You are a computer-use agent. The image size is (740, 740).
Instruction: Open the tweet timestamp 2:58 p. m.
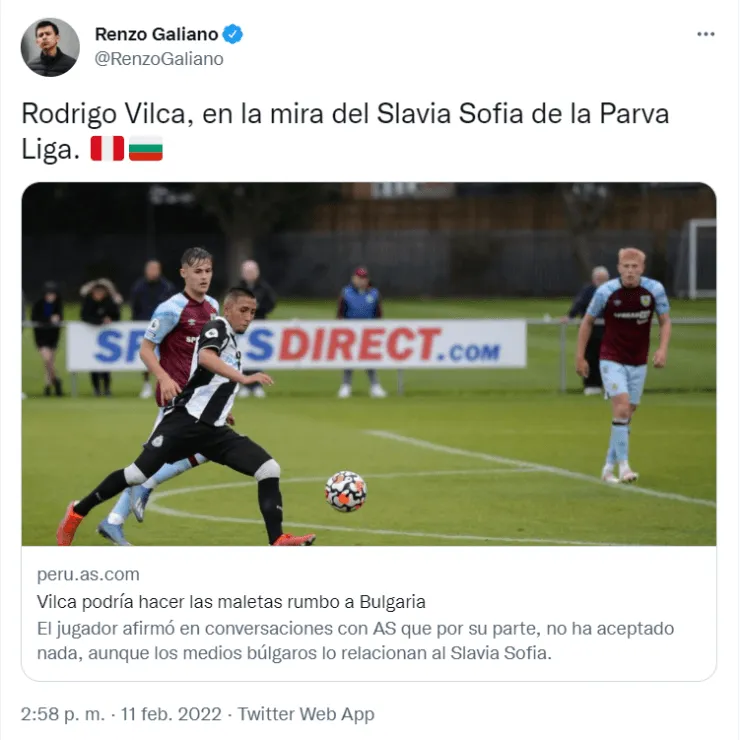[63, 714]
